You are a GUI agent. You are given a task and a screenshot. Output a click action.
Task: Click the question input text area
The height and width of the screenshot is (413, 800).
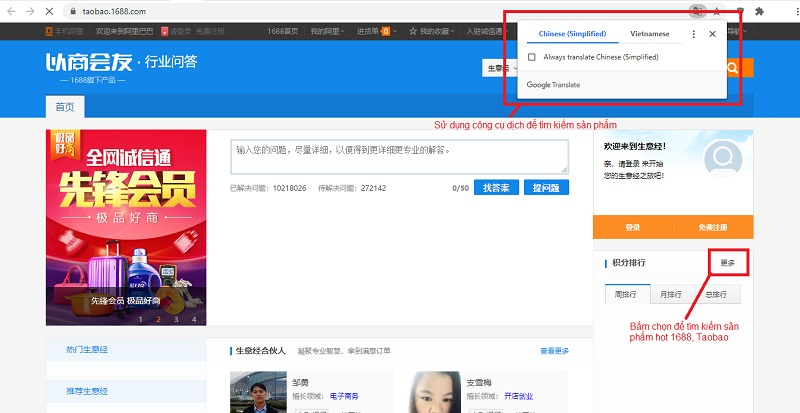pyautogui.click(x=398, y=157)
